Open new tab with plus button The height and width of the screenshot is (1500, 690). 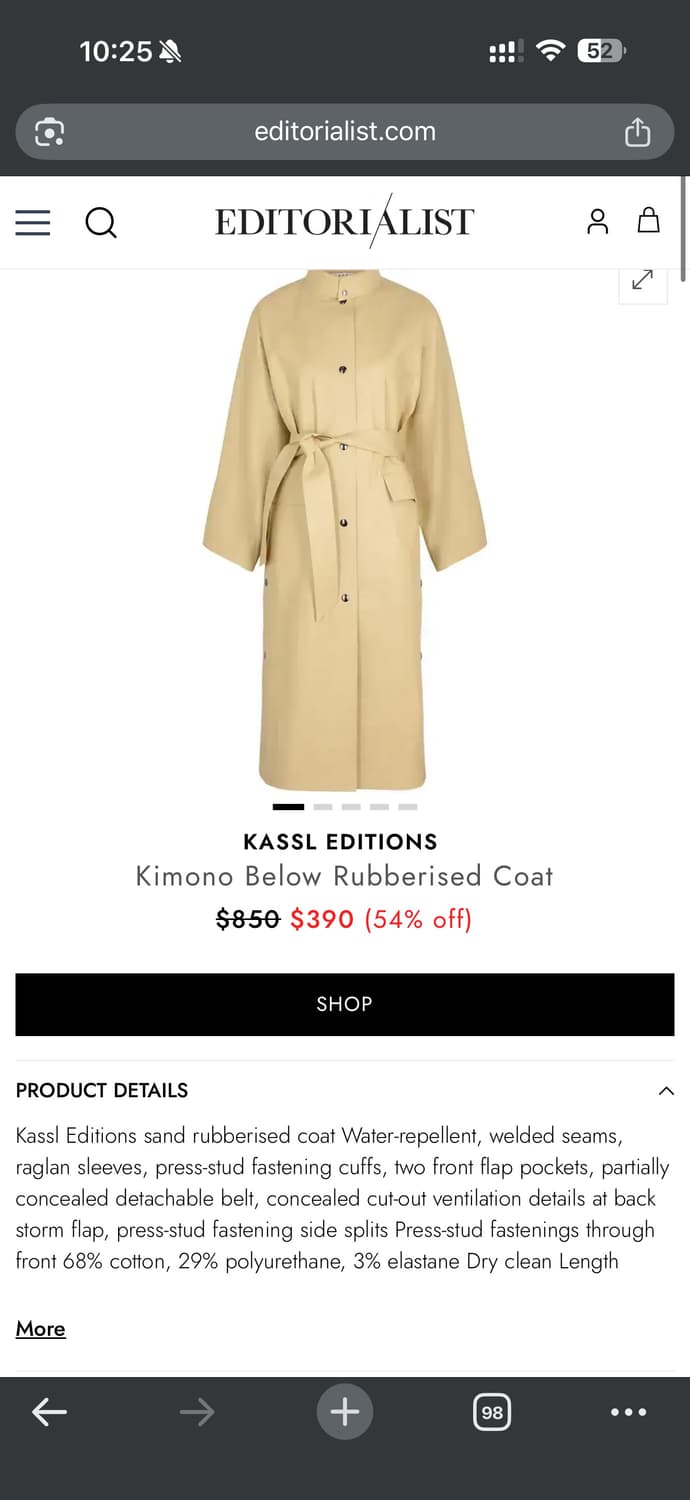coord(345,1412)
